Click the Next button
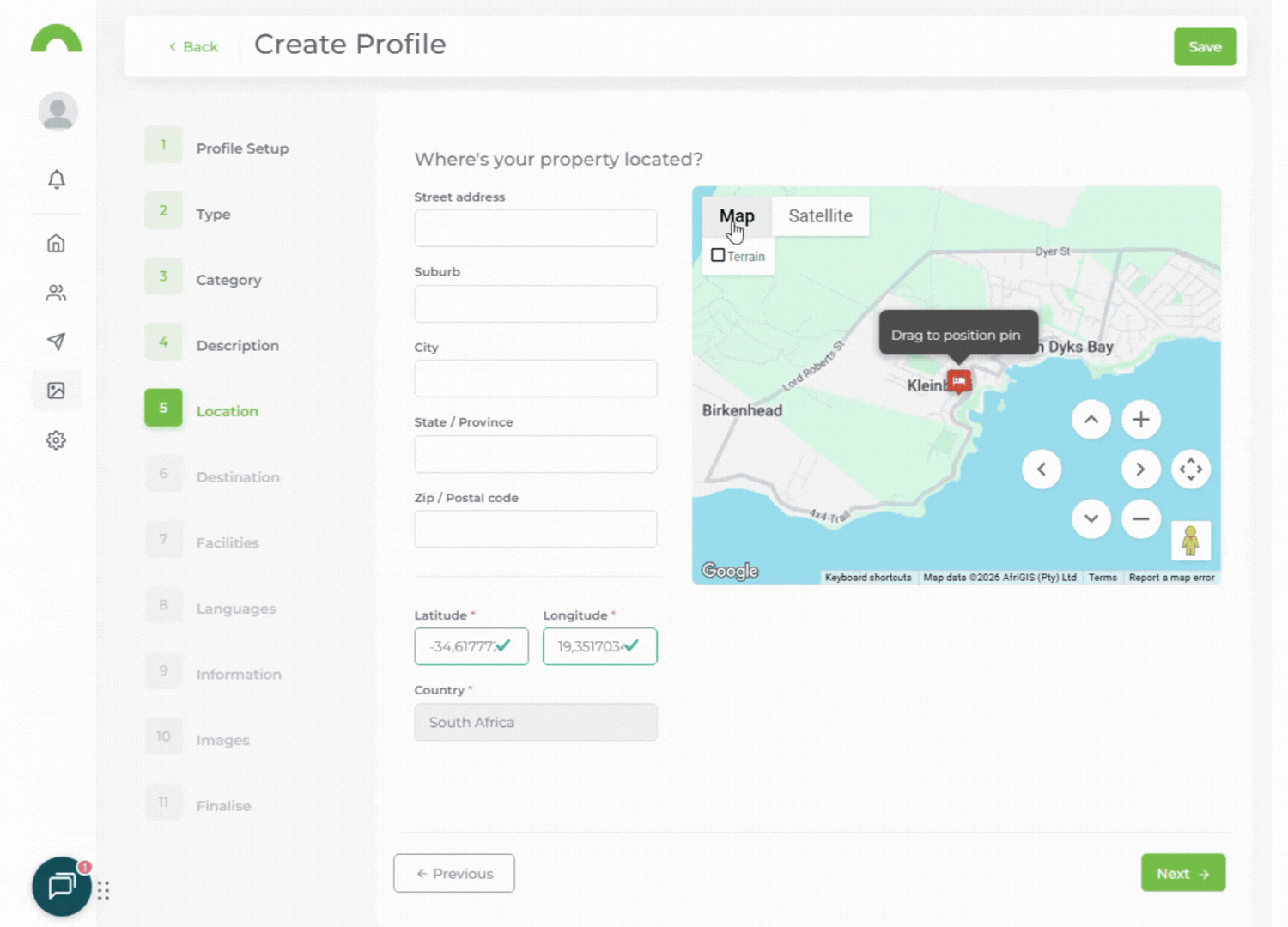Screen dimensions: 1288x927 (1182, 873)
